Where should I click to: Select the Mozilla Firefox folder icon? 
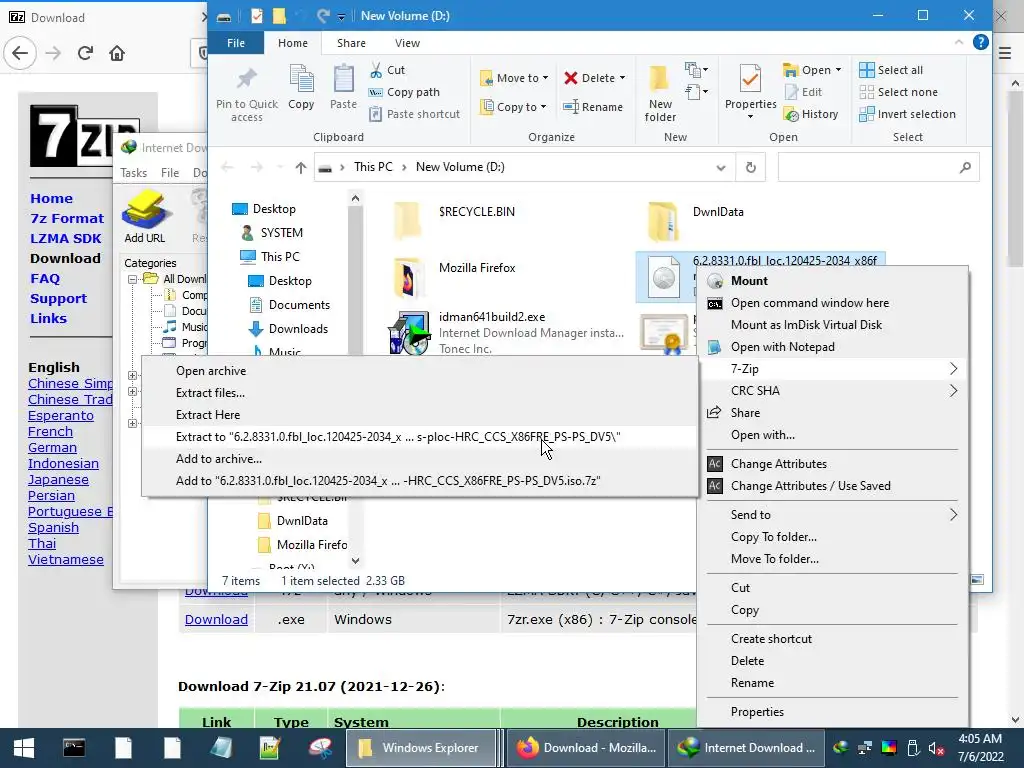tap(408, 277)
